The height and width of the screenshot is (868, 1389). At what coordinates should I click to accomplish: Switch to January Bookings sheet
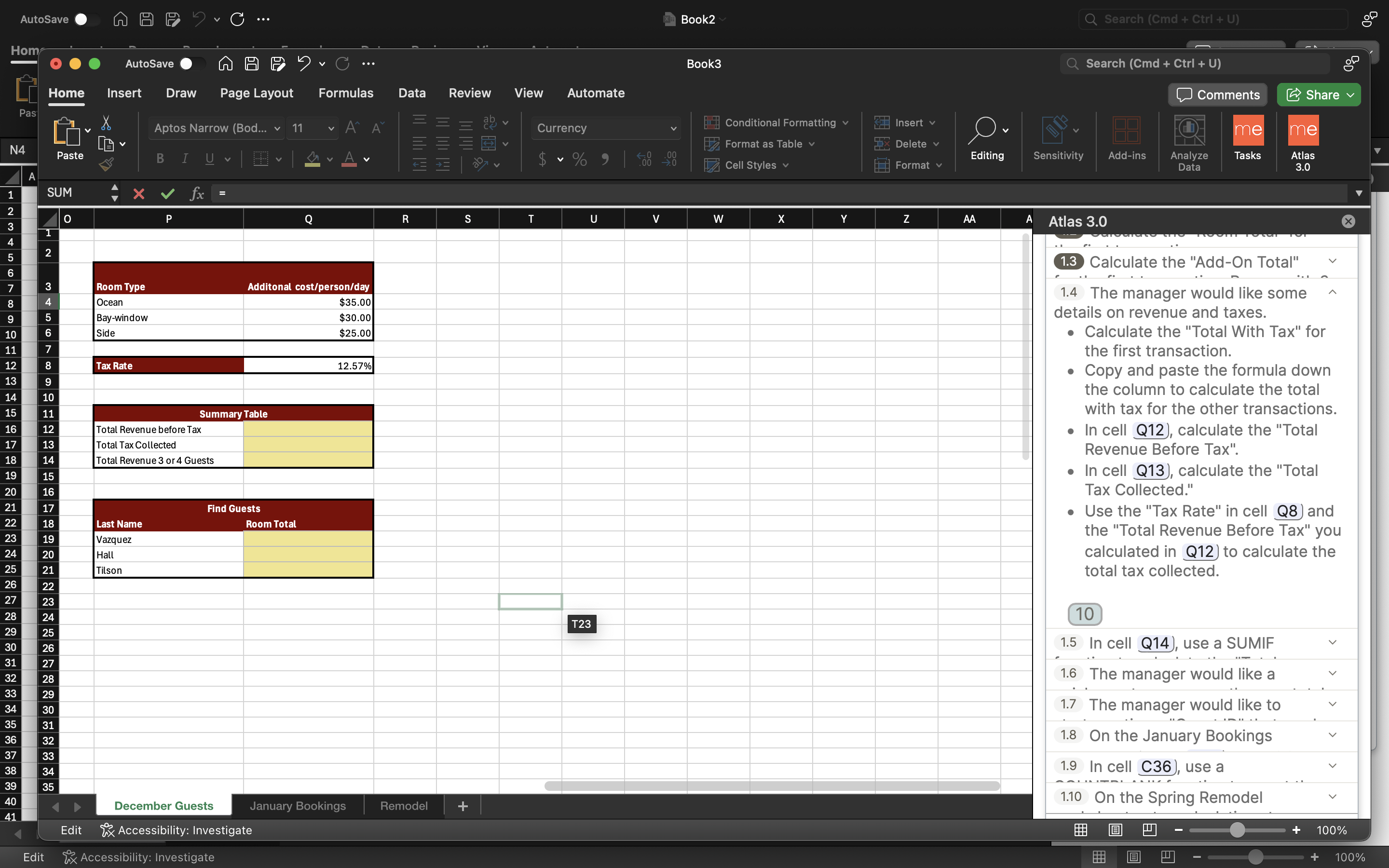(x=297, y=805)
